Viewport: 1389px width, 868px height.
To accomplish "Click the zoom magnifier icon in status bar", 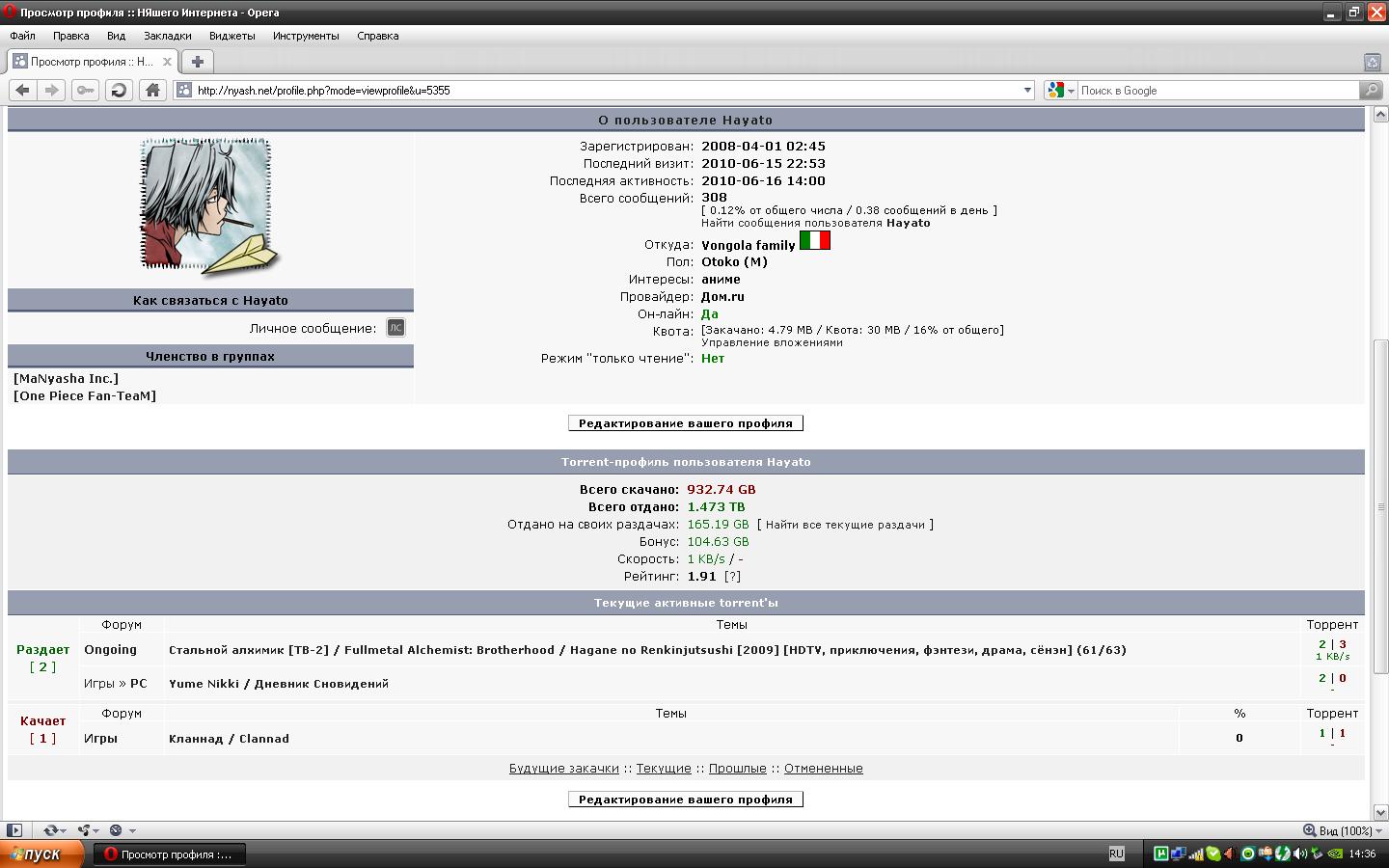I will 1309,830.
